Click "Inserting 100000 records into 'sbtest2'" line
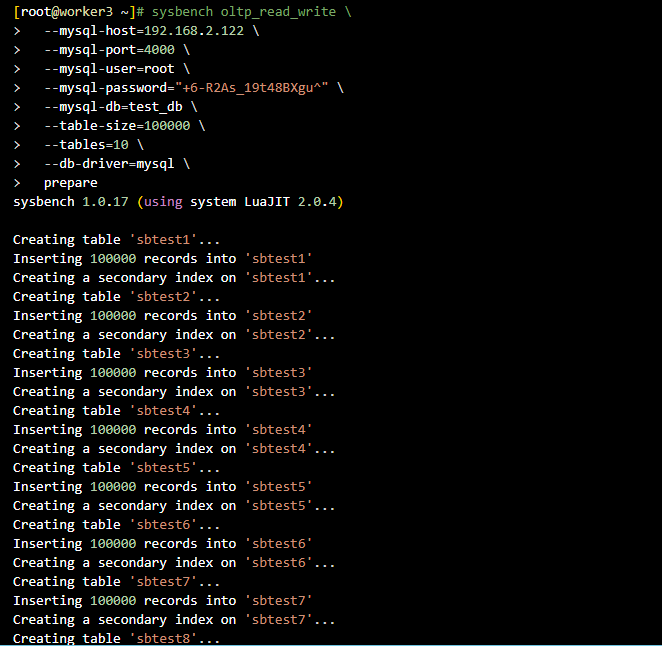This screenshot has width=662, height=646. coord(163,316)
